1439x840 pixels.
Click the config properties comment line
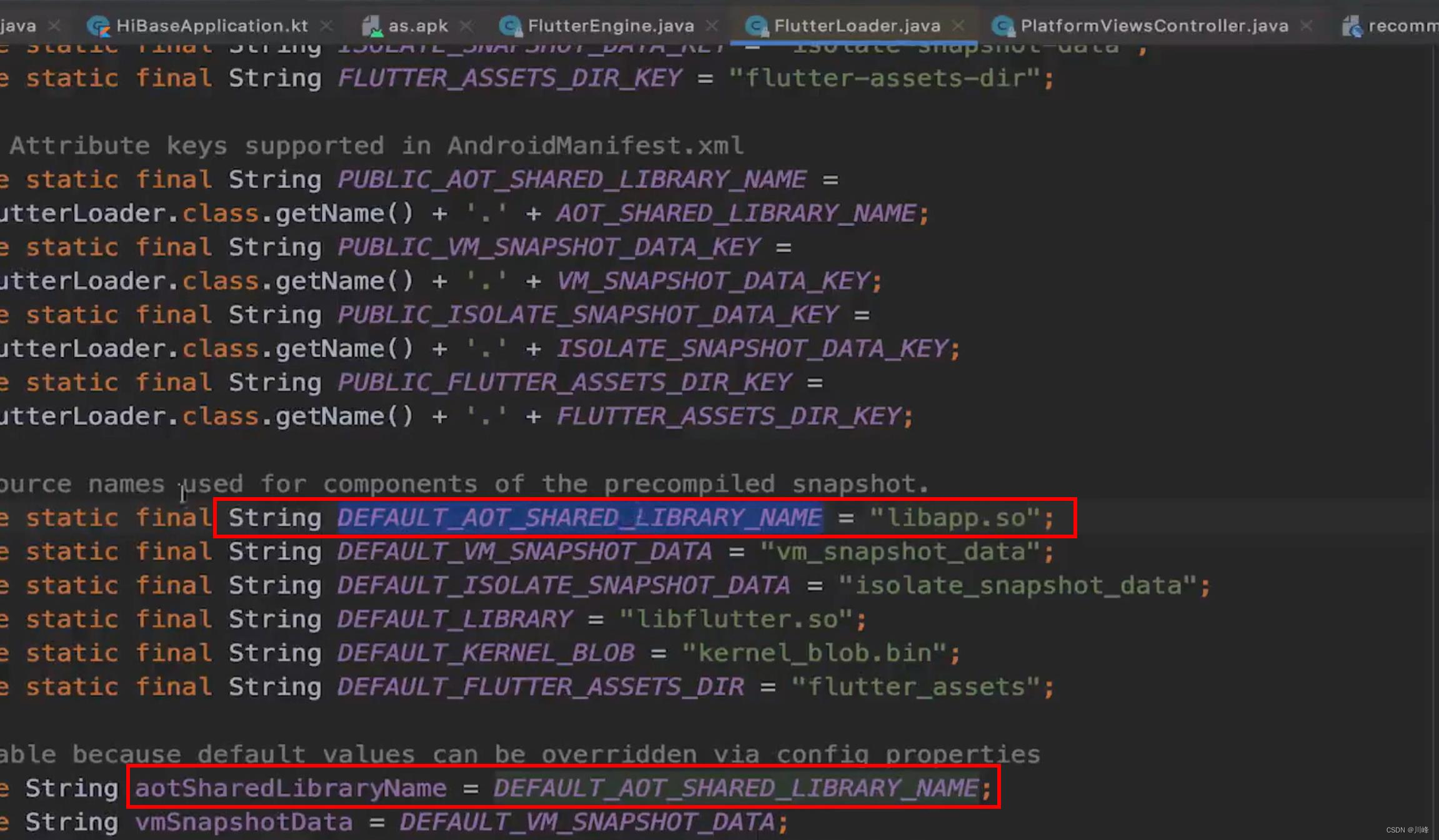point(520,754)
